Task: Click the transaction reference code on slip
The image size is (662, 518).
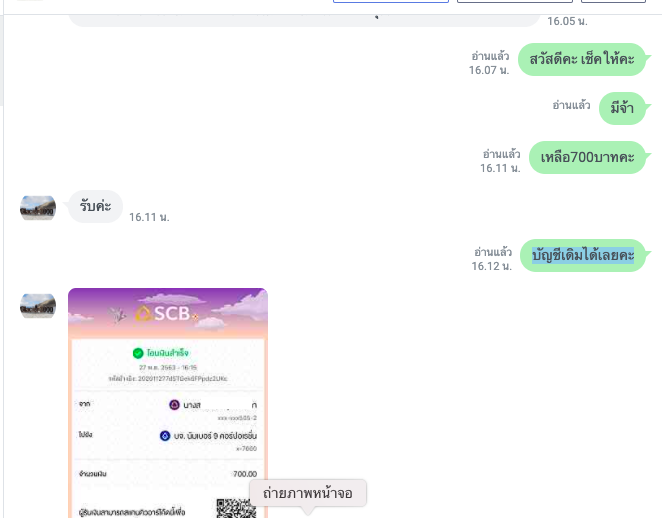Action: click(x=168, y=379)
